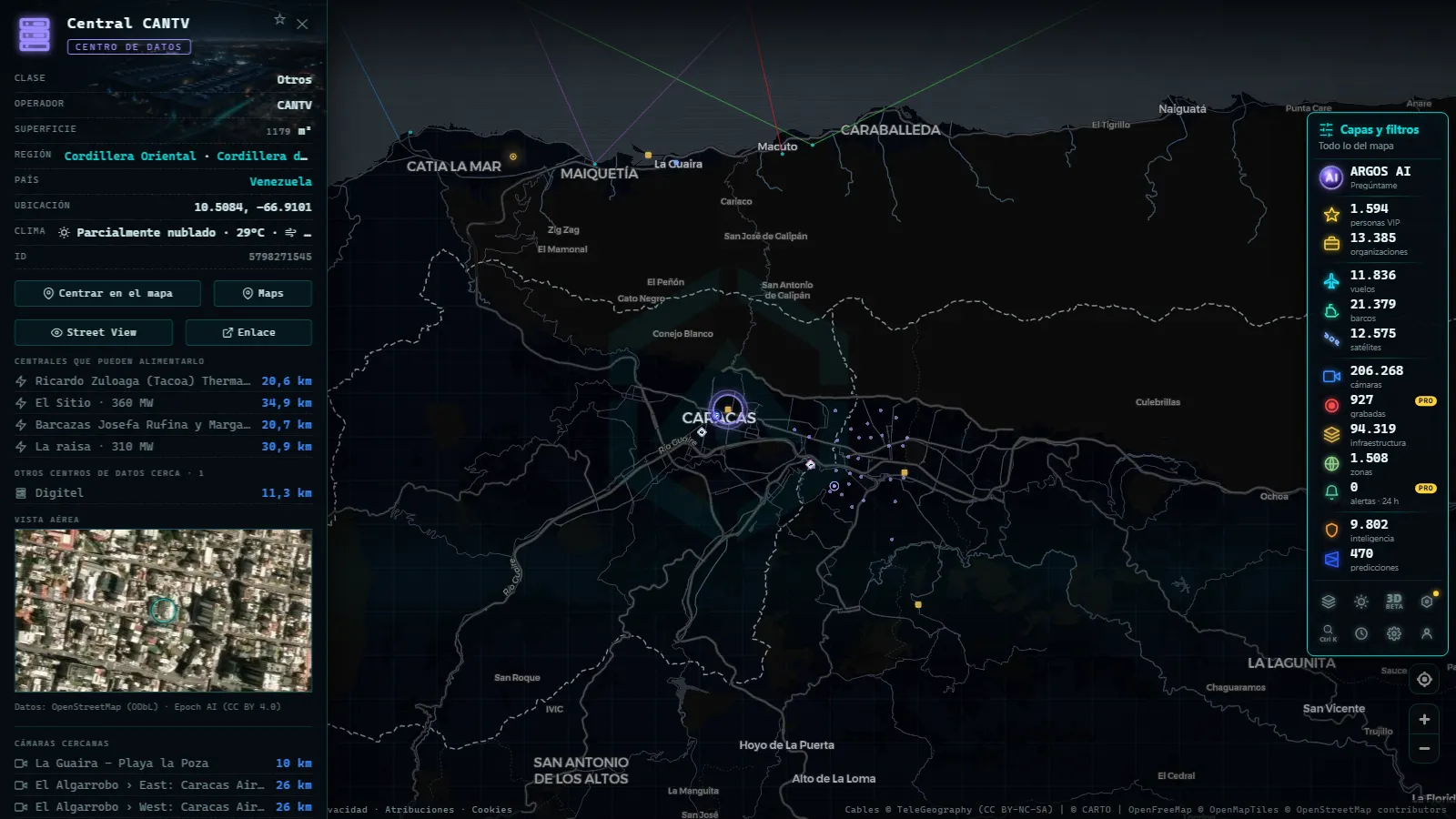Click the yellow marker near Catia La Mar
The width and height of the screenshot is (1456, 819).
pyautogui.click(x=513, y=157)
